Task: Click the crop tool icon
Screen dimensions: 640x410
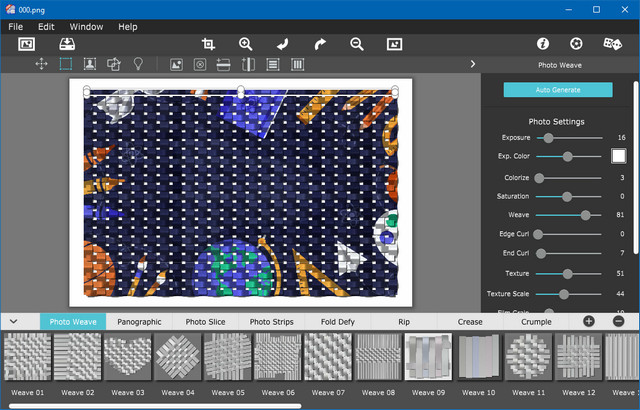Action: coord(208,44)
